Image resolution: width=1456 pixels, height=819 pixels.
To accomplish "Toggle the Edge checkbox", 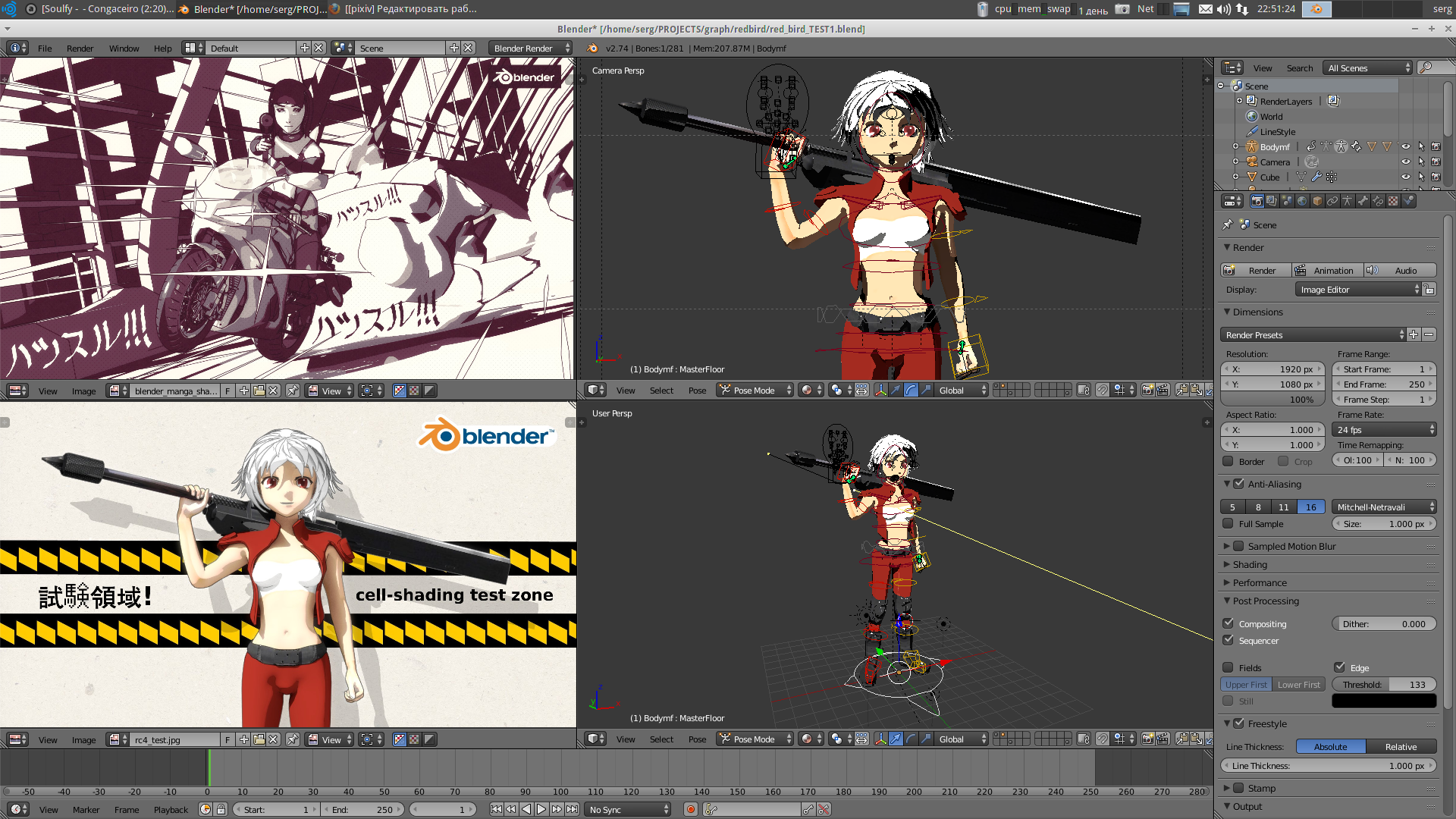I will [1339, 667].
